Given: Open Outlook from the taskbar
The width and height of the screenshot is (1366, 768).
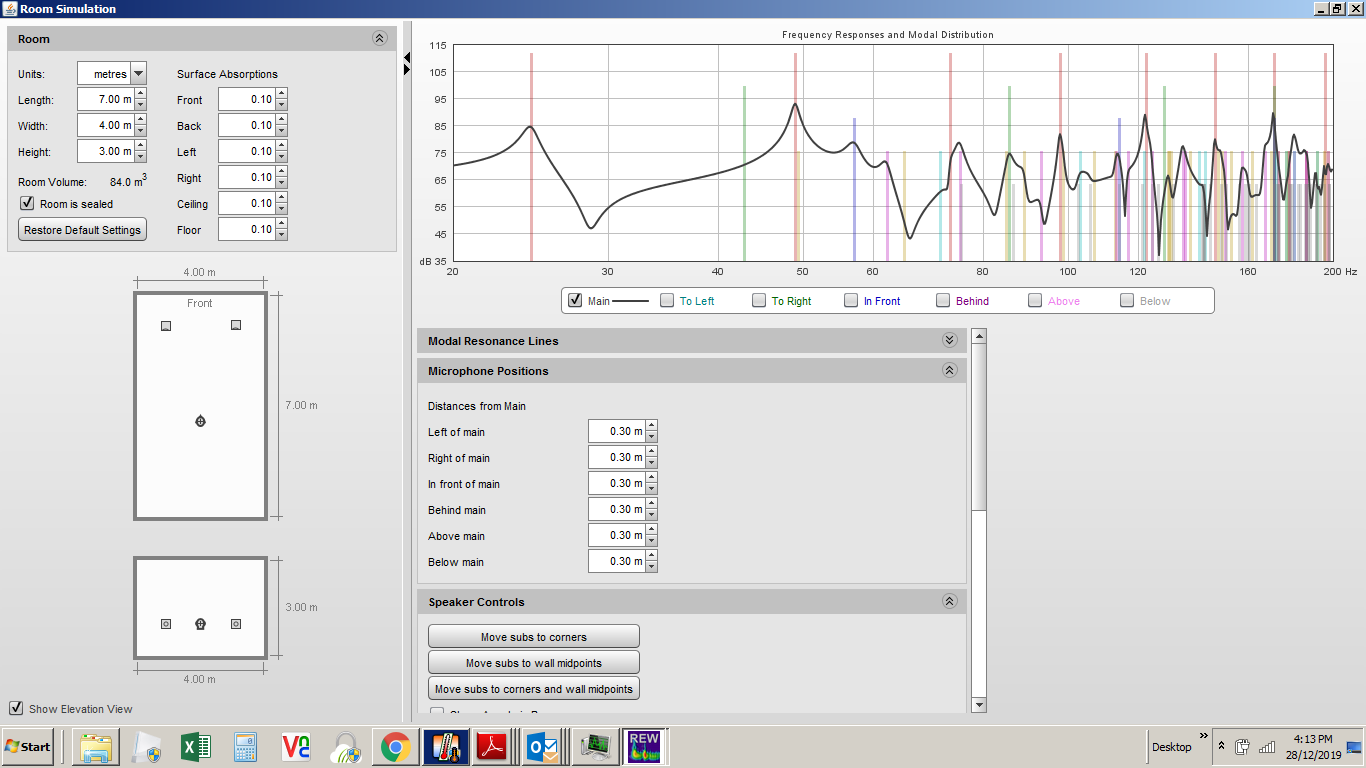Looking at the screenshot, I should (x=542, y=747).
